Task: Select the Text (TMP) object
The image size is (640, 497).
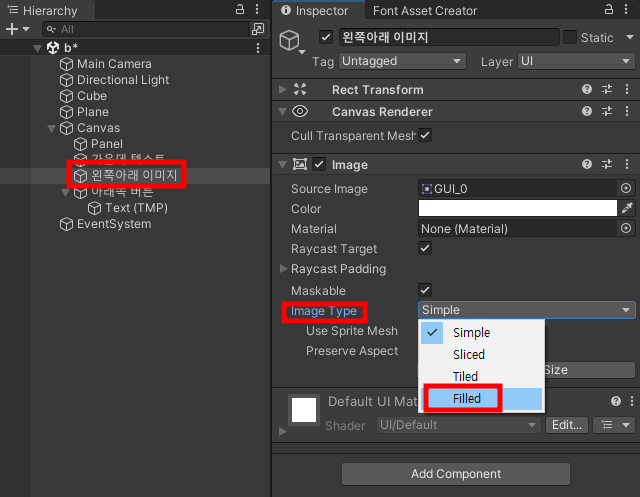Action: click(x=136, y=208)
